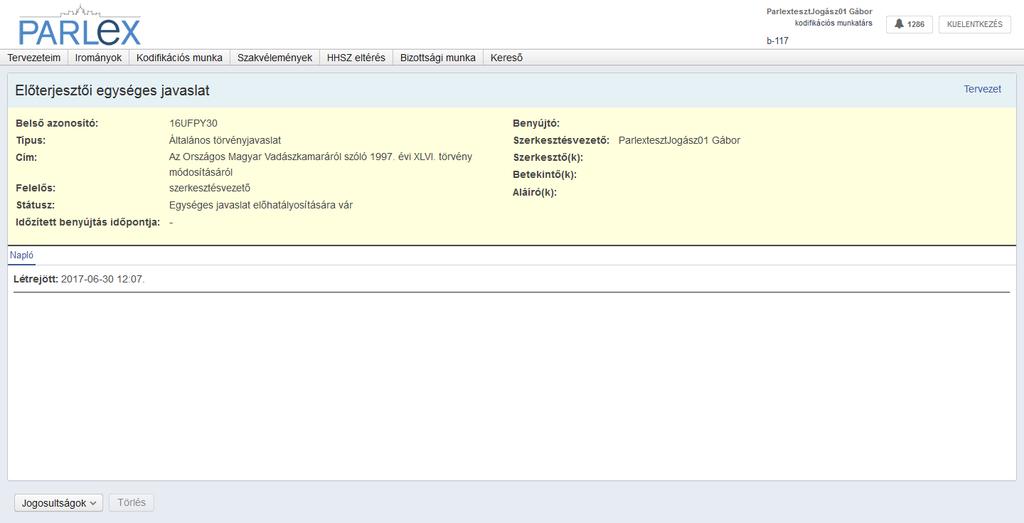Open the Irományok menu

click(x=99, y=57)
